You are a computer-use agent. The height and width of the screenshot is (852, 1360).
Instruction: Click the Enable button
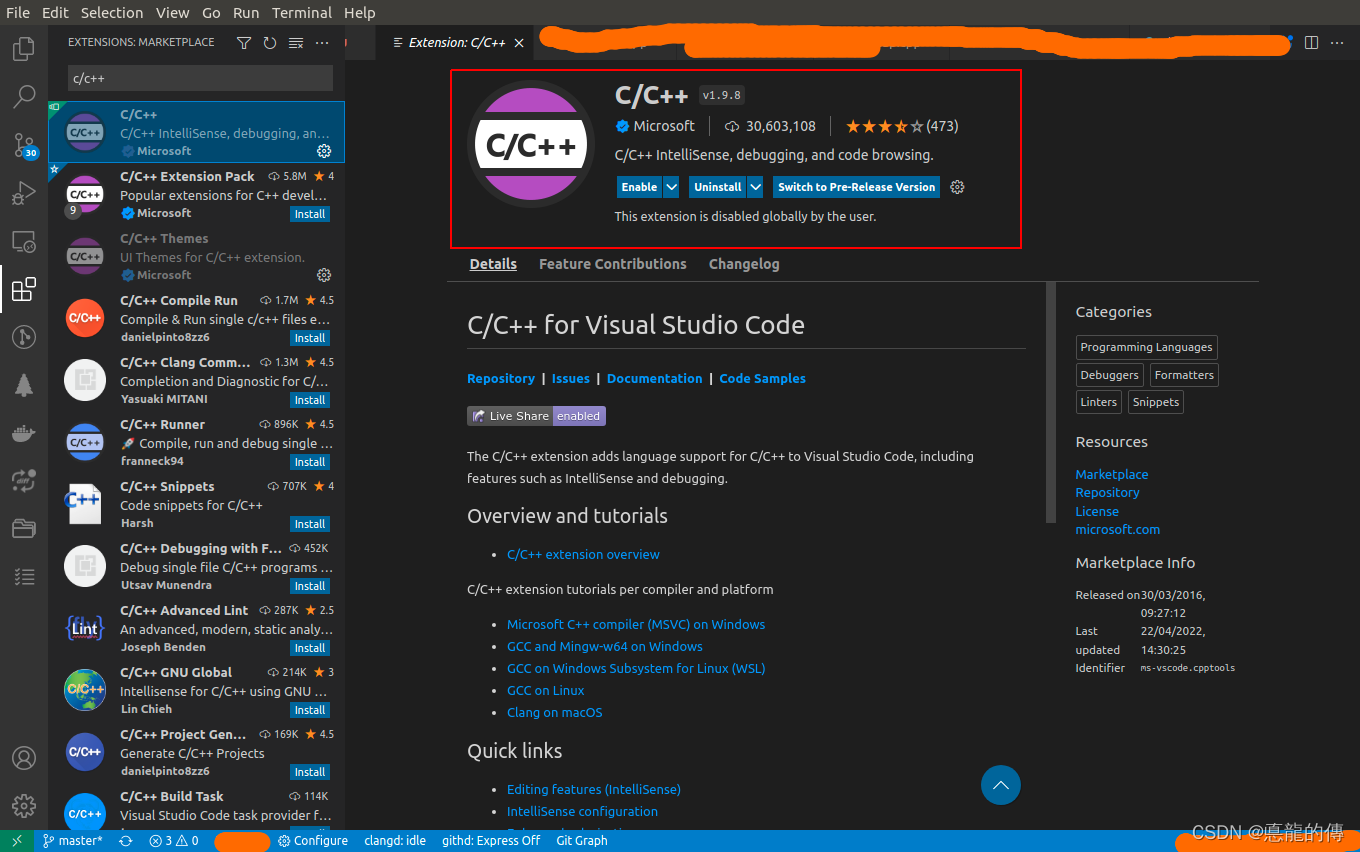pyautogui.click(x=639, y=187)
